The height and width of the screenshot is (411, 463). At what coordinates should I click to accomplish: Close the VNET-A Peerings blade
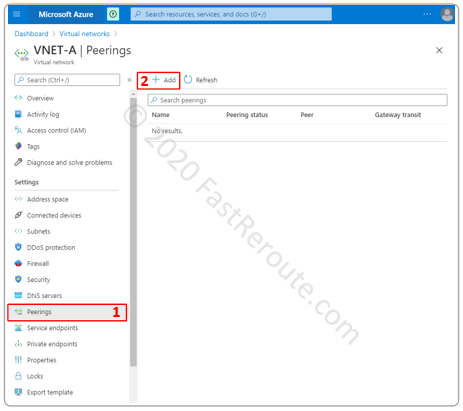point(439,50)
